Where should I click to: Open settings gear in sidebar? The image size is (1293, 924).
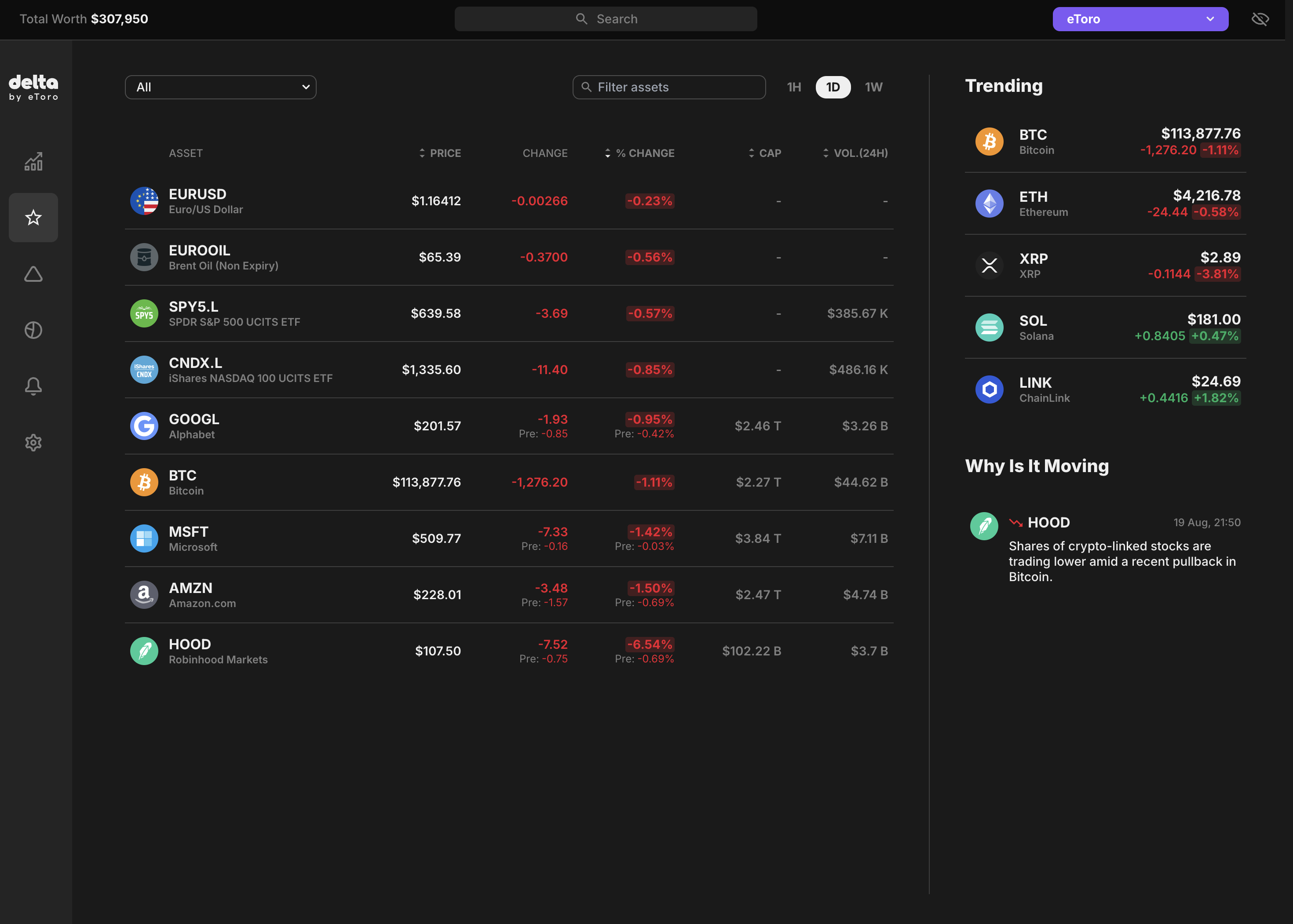(33, 443)
